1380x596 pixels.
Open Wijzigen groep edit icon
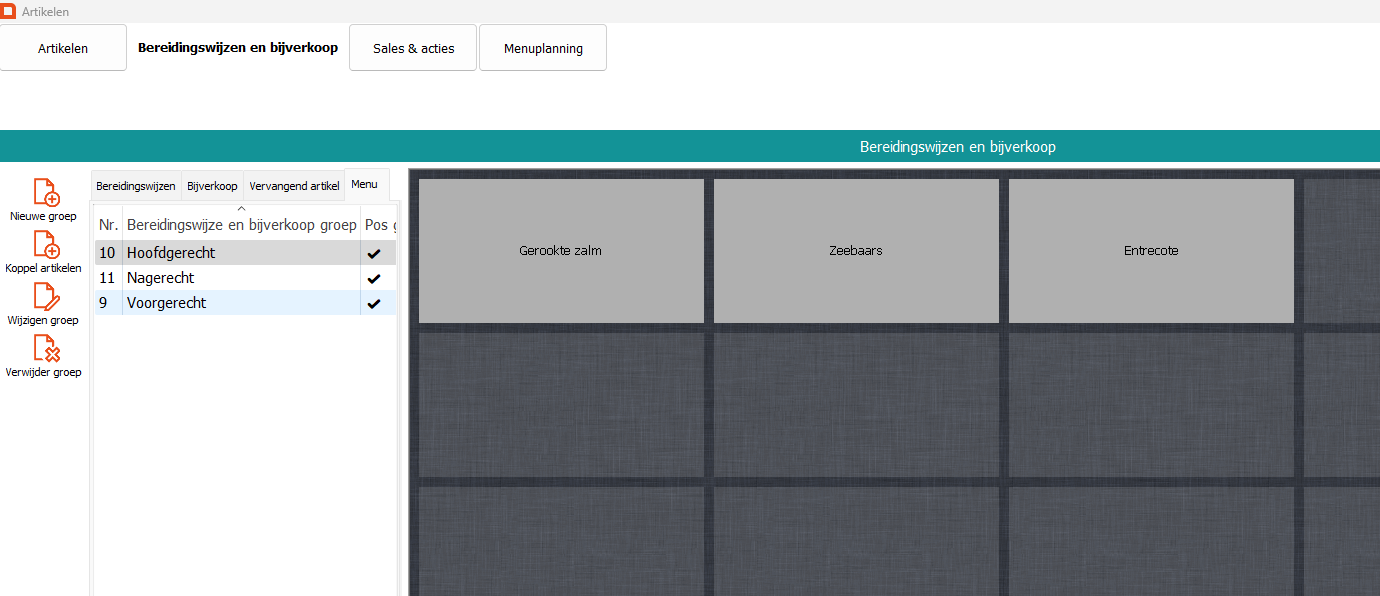click(46, 296)
